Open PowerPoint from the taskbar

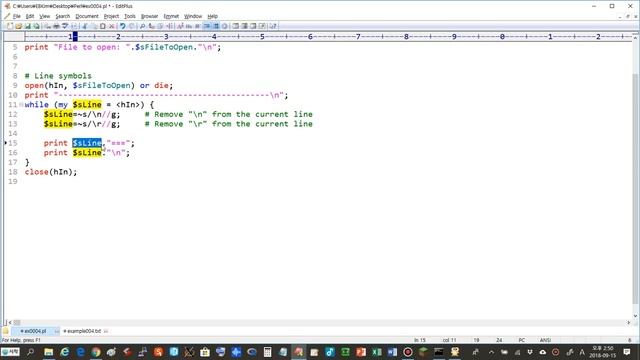[x=361, y=352]
